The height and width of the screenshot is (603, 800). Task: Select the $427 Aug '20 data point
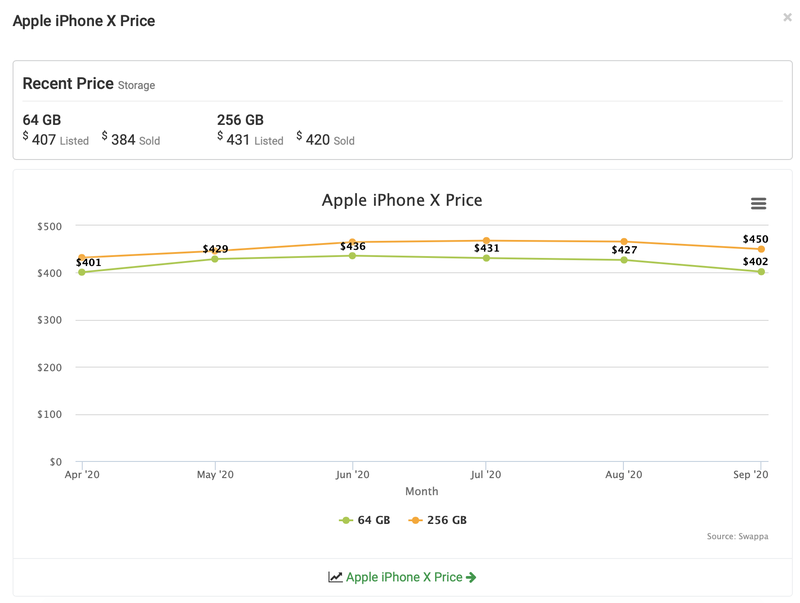(623, 260)
